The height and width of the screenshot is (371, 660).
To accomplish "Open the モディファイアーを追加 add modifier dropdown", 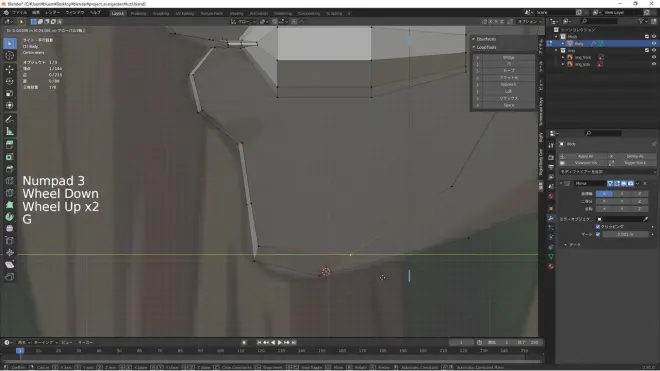I will [607, 172].
